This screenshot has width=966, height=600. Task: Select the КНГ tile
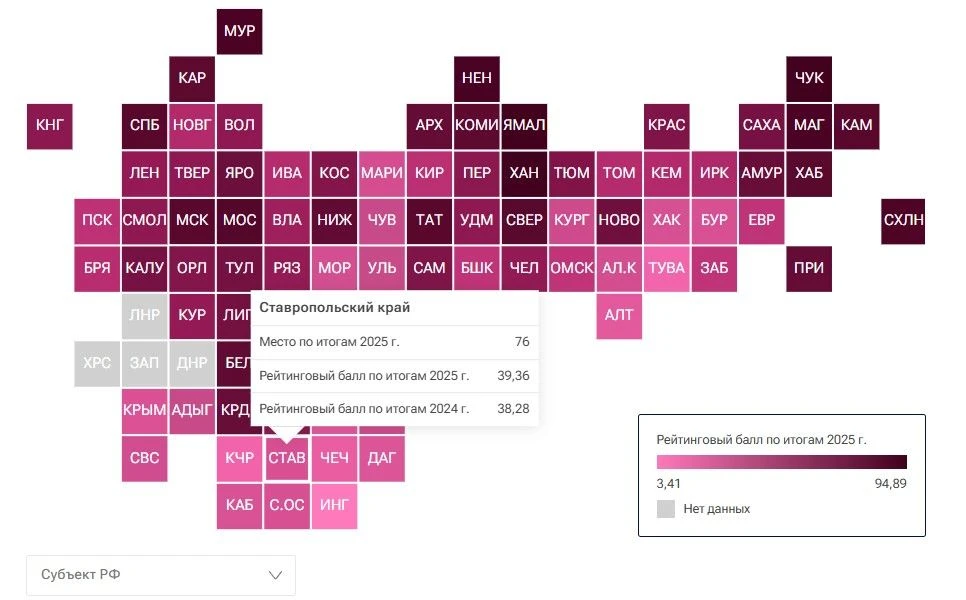(50, 126)
